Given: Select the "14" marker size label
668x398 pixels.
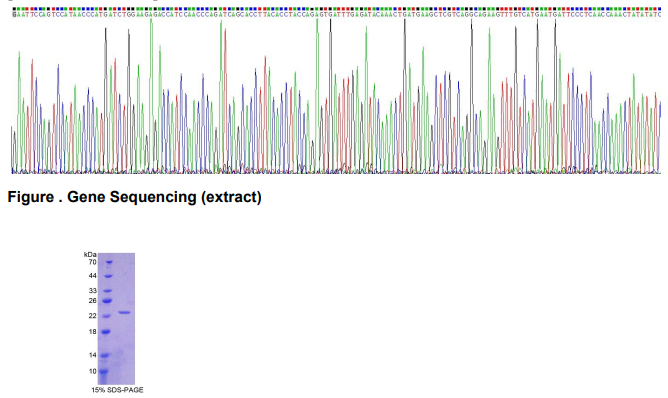Looking at the screenshot, I should [92, 355].
